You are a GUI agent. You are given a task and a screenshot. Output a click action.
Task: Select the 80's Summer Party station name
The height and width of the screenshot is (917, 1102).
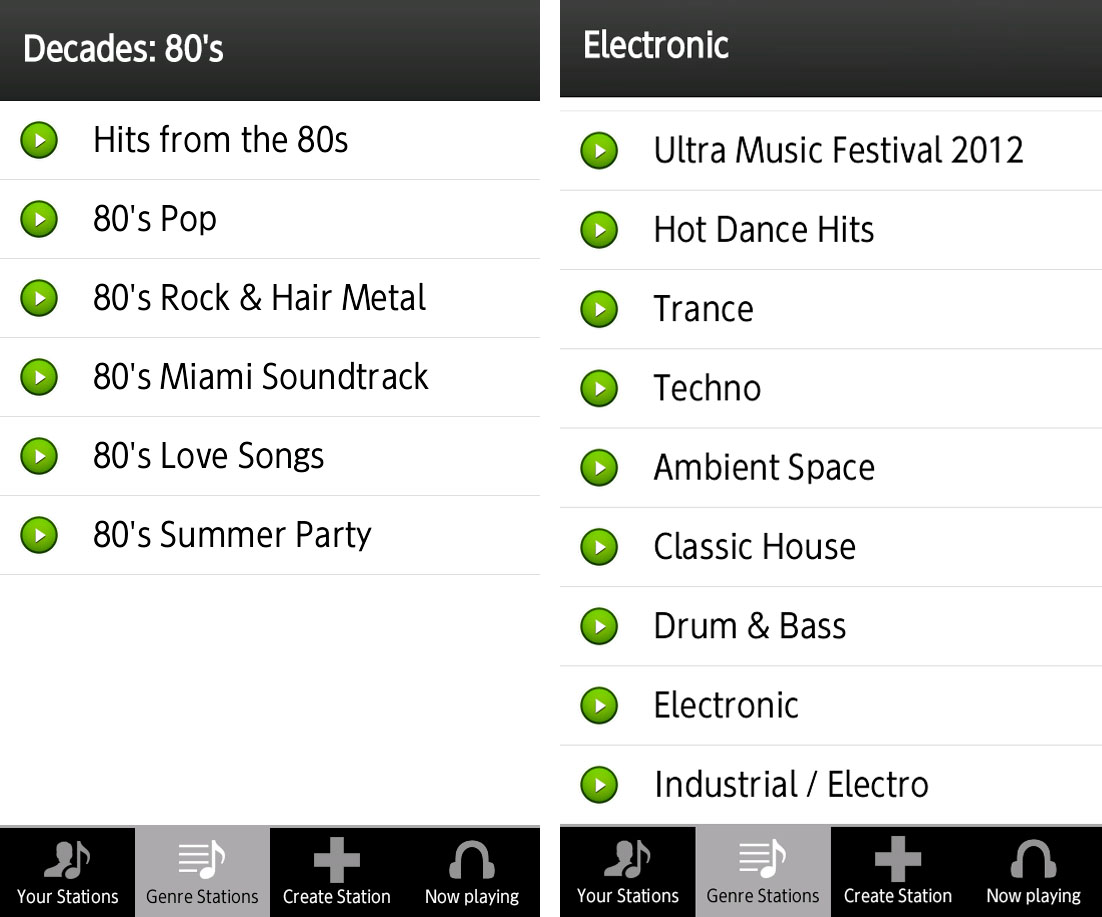tap(232, 535)
